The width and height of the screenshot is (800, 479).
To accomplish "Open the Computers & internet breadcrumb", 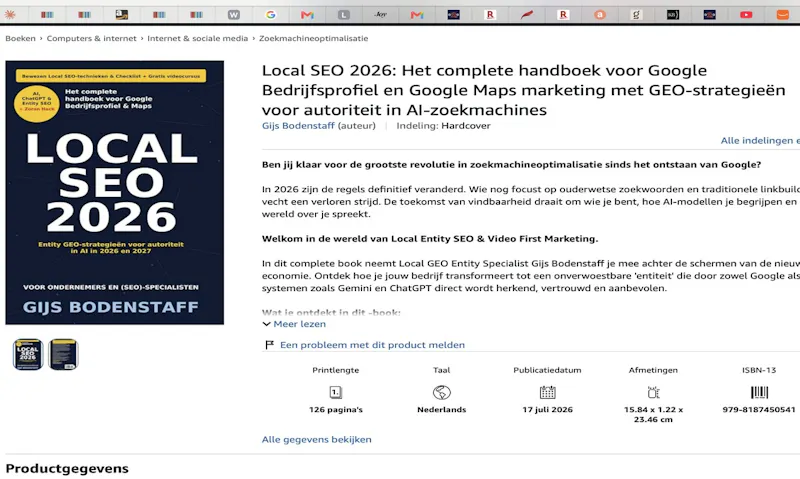I will 91,38.
